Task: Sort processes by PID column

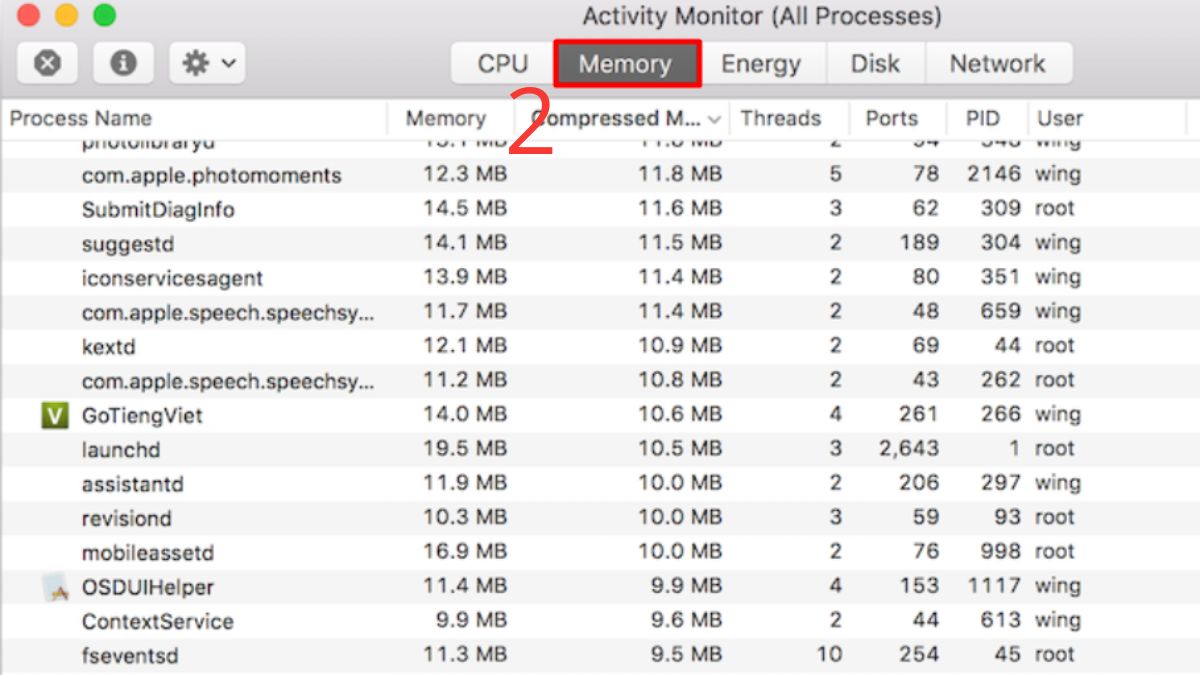Action: [982, 118]
